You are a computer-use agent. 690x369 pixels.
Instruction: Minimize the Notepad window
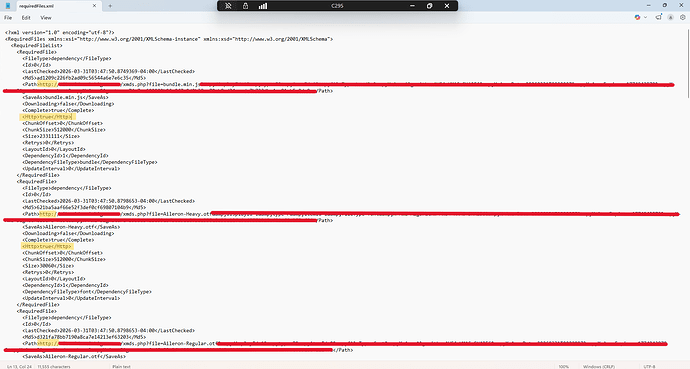tap(649, 5)
